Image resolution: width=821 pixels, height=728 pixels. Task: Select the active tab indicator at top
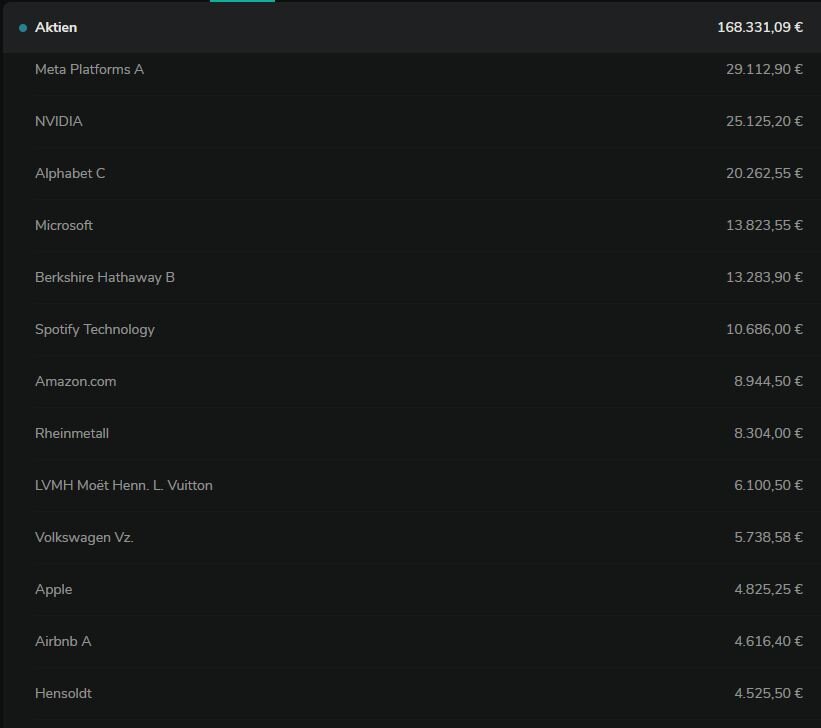pyautogui.click(x=242, y=1)
